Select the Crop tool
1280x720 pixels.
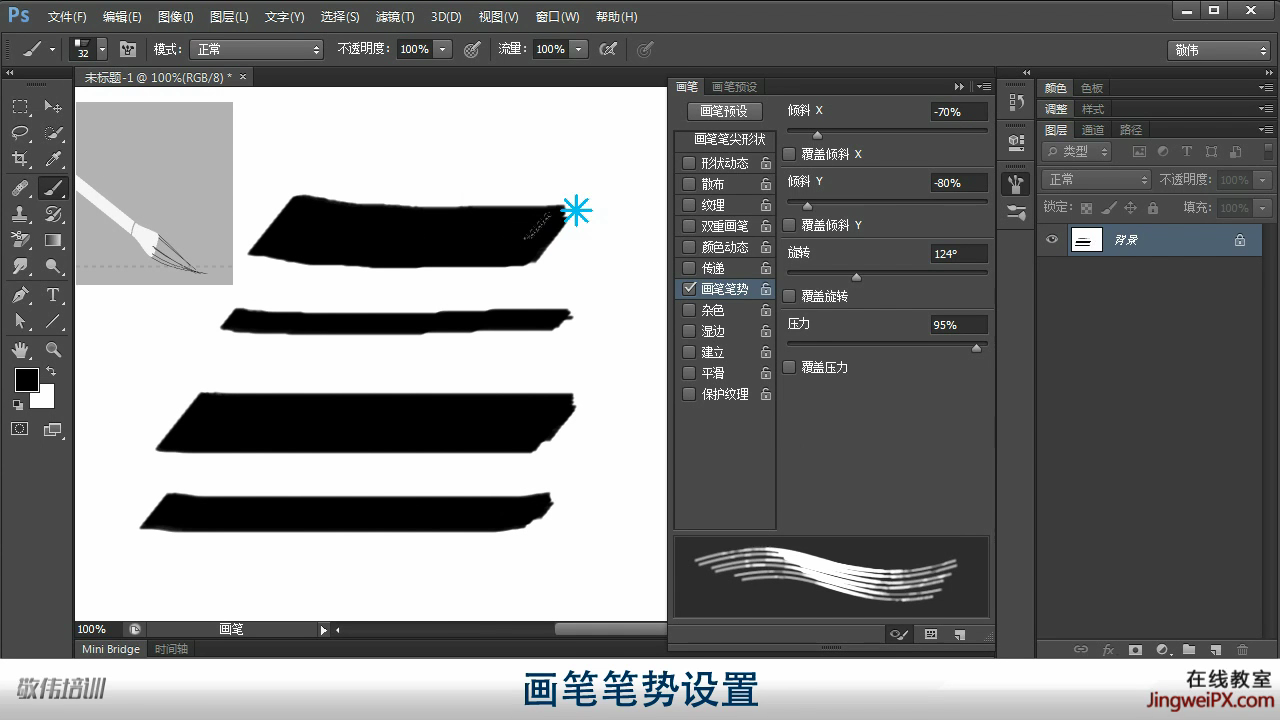point(21,160)
